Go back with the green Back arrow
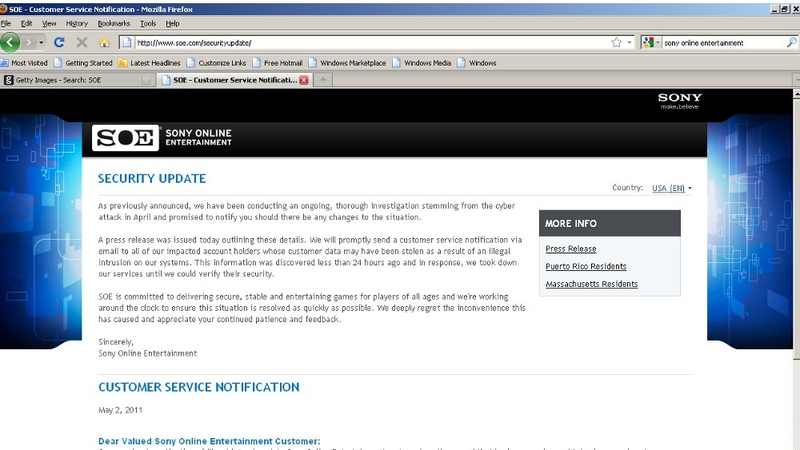This screenshot has height=450, width=800. [x=10, y=42]
